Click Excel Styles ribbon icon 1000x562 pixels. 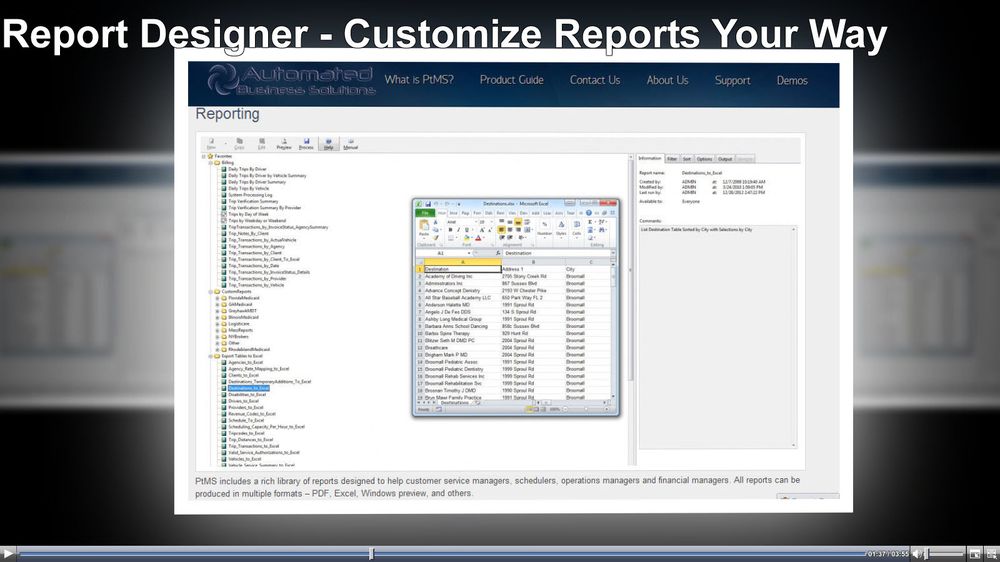click(561, 228)
